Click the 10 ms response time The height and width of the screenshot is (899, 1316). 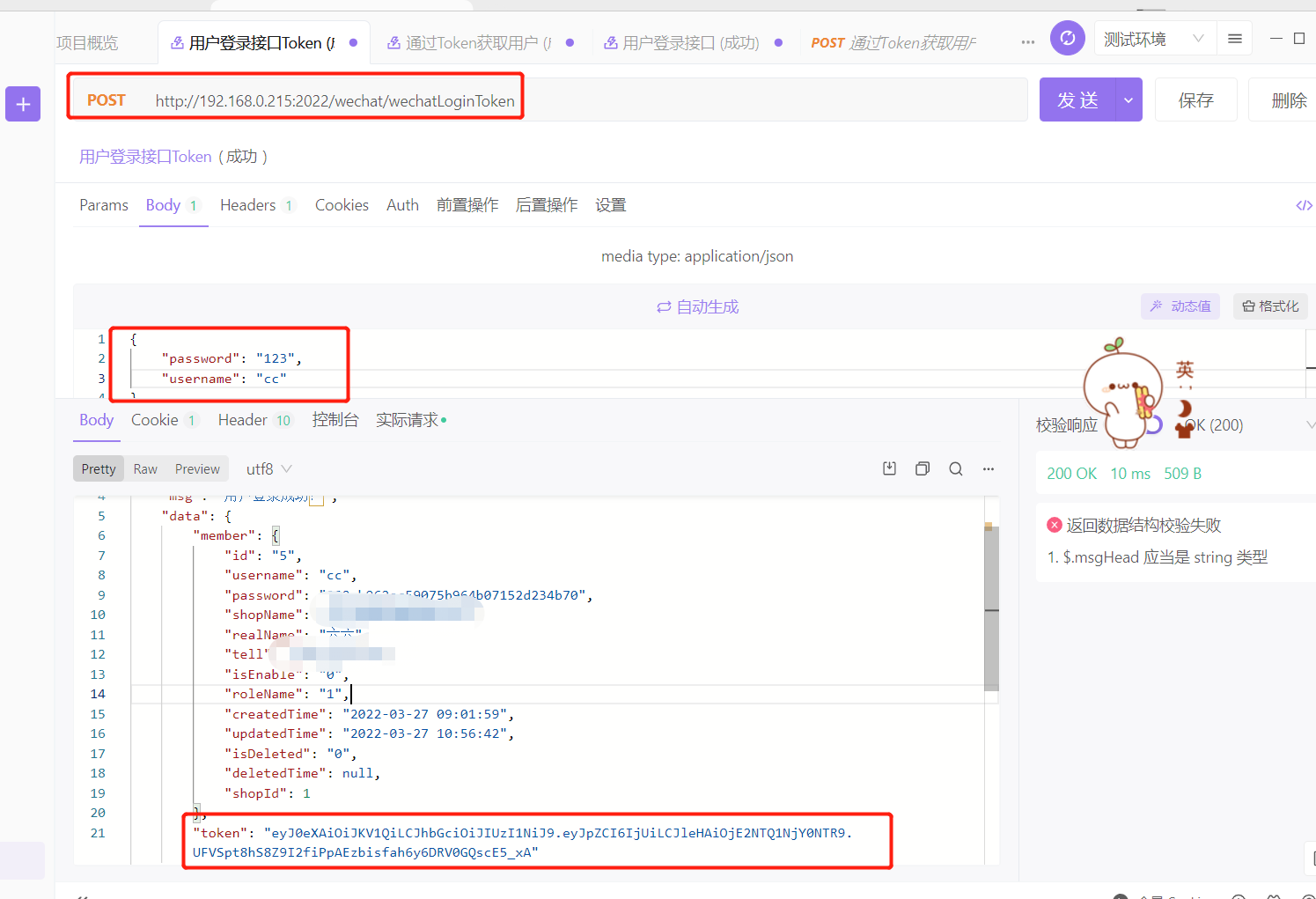pyautogui.click(x=1130, y=474)
